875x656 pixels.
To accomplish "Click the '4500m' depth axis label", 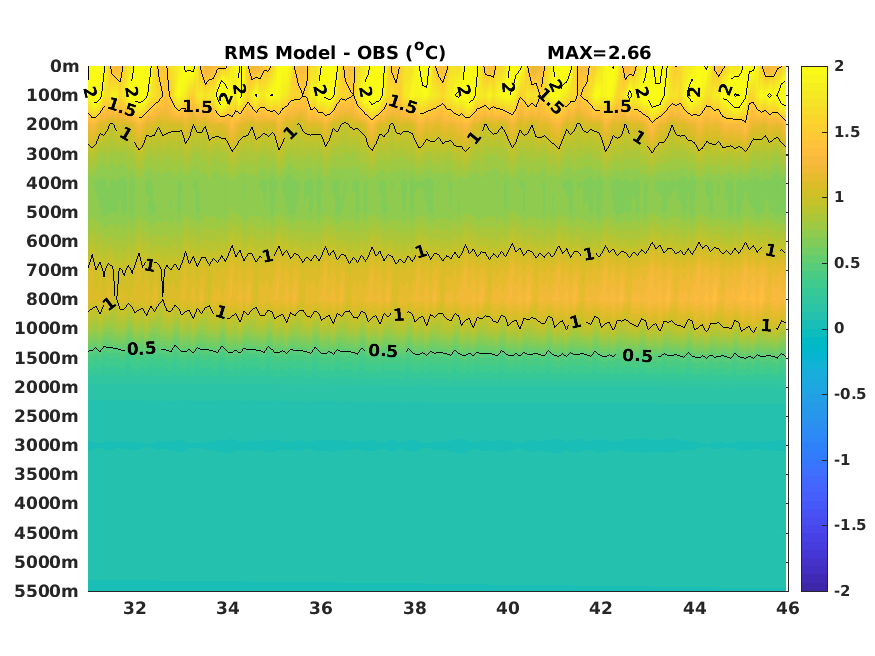I will click(x=47, y=533).
